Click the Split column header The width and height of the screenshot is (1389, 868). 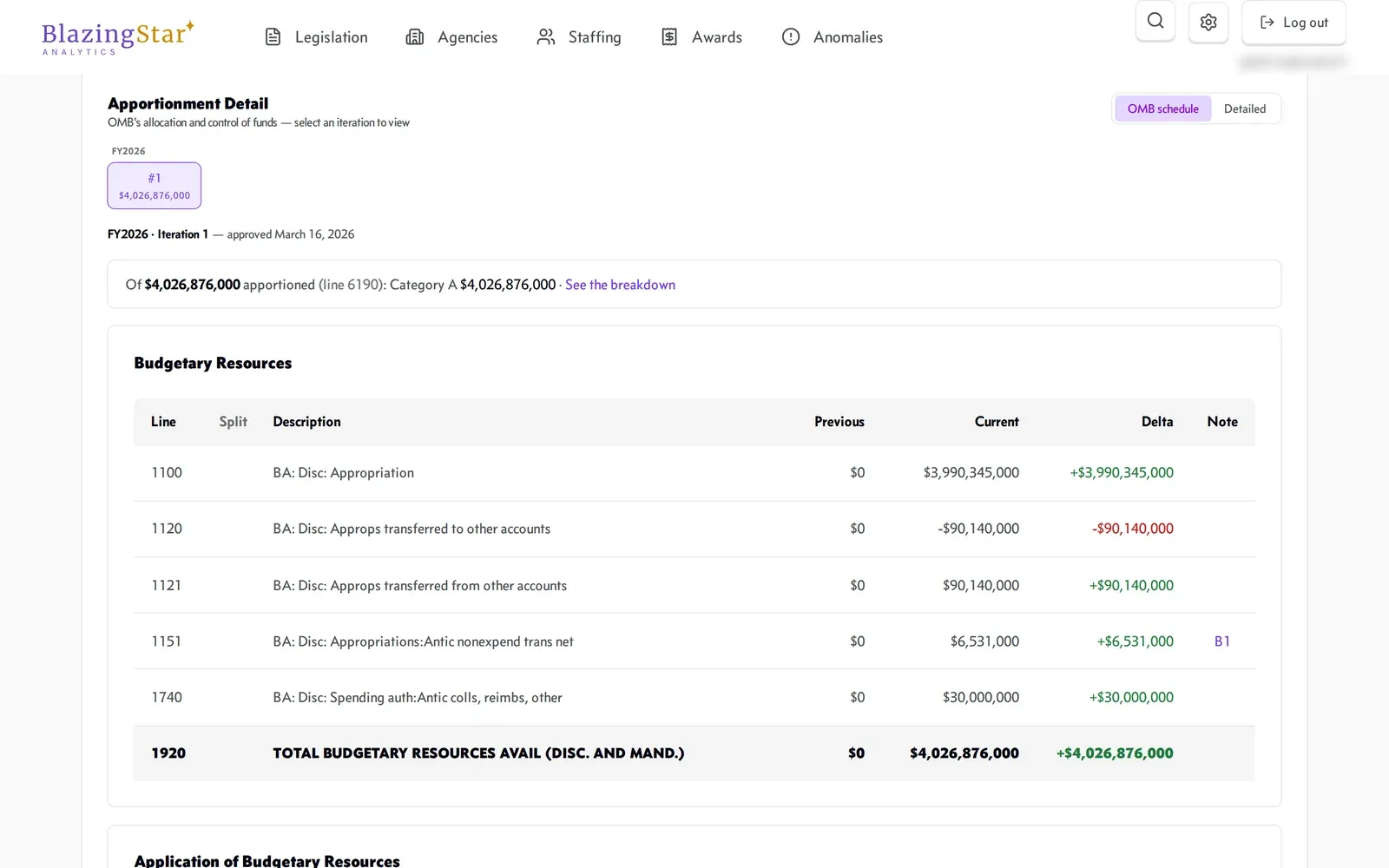pos(233,422)
